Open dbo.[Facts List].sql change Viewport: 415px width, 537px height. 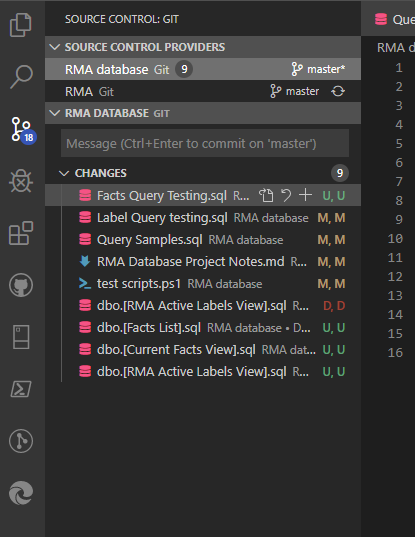[203, 327]
